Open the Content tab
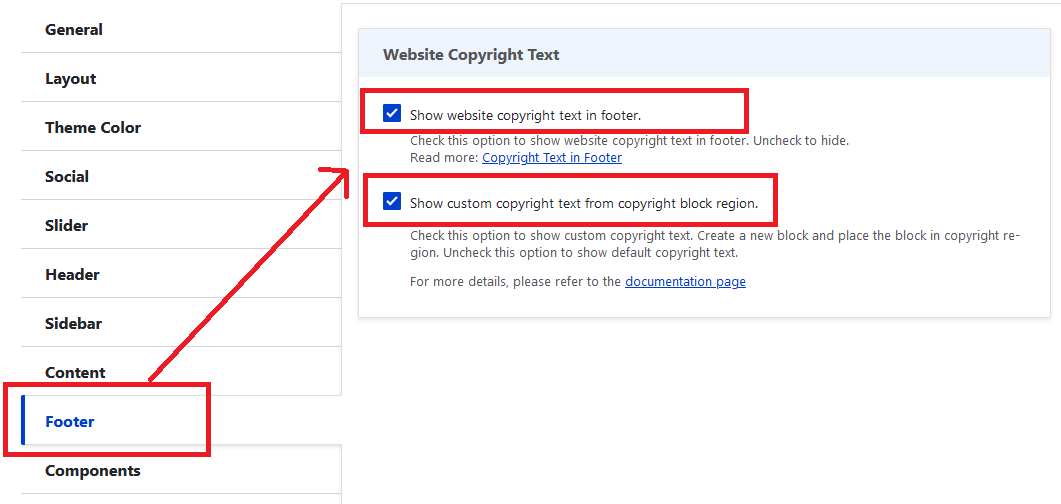Image resolution: width=1061 pixels, height=504 pixels. pyautogui.click(x=75, y=373)
